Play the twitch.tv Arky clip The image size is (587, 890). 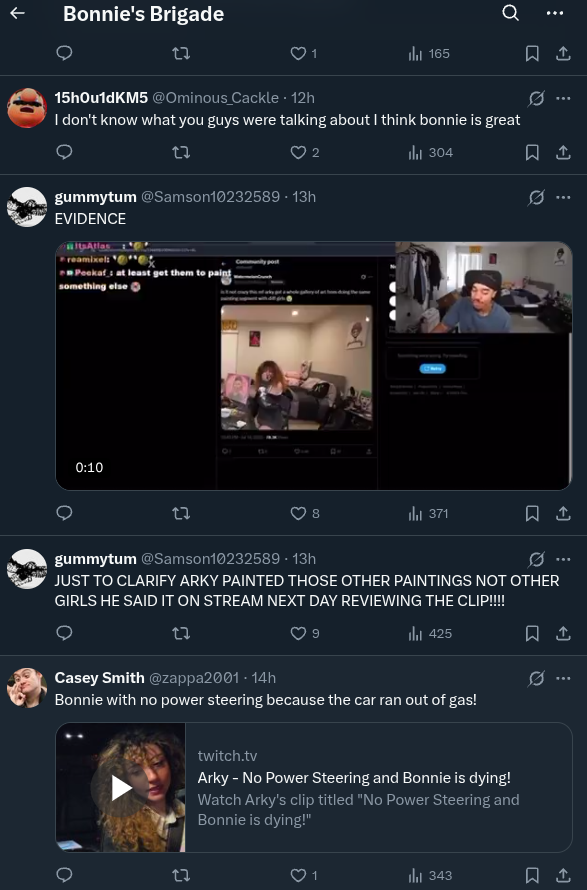[x=121, y=787]
